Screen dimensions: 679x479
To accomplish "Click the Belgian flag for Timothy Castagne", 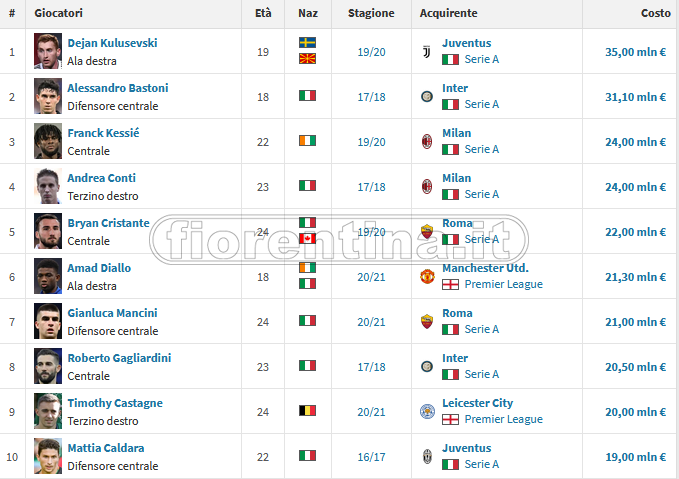I will (307, 411).
